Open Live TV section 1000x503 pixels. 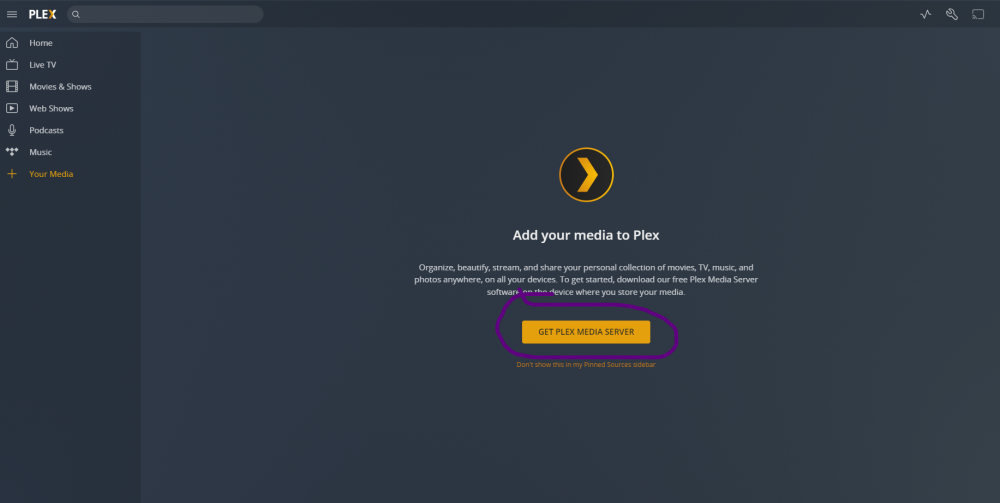[x=43, y=64]
